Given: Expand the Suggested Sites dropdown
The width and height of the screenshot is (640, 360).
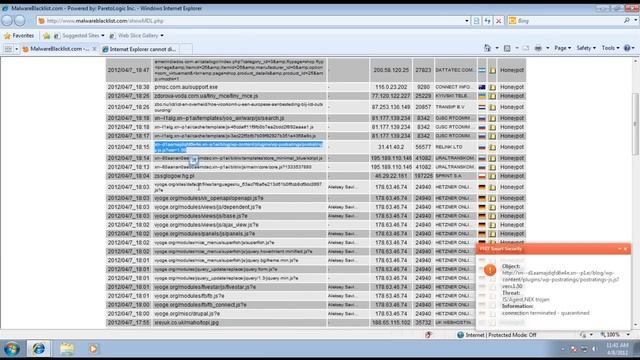Looking at the screenshot, I should point(103,36).
